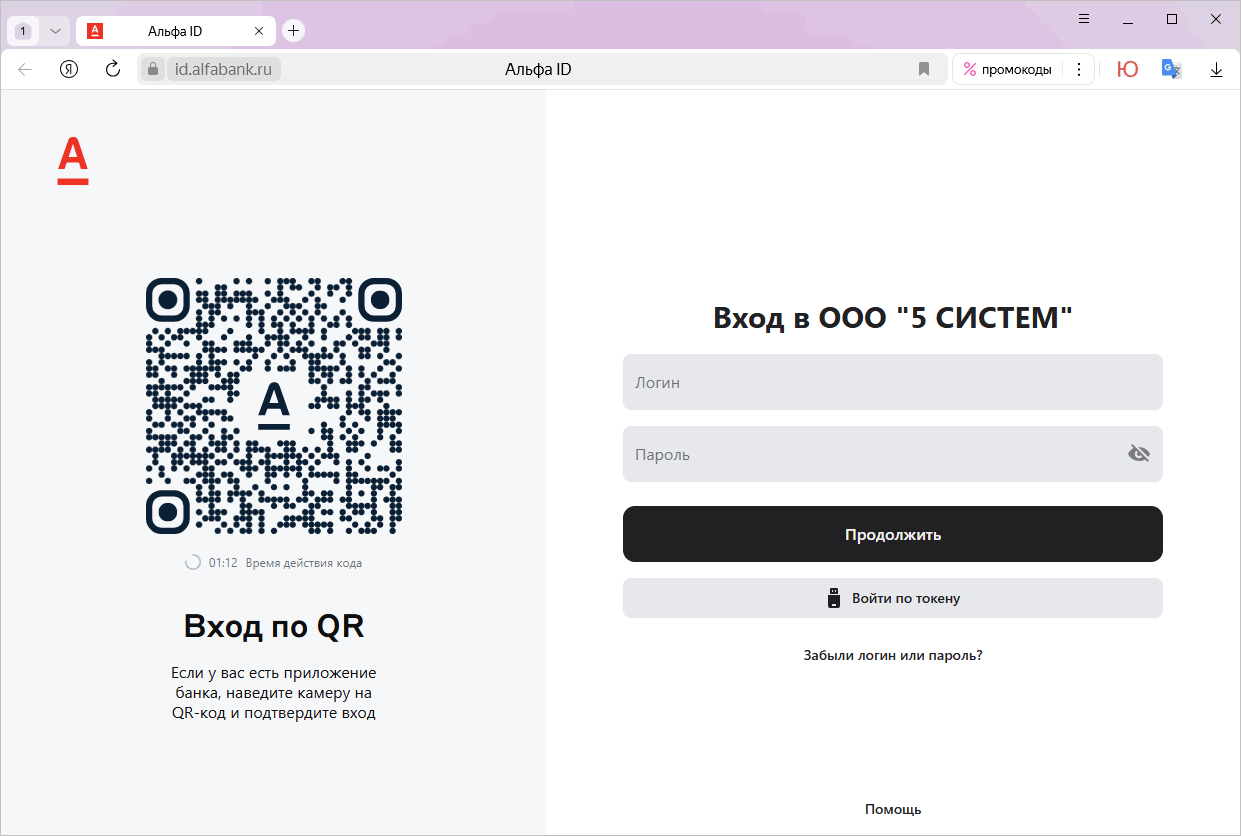Viewport: 1241px width, 836px height.
Task: Choose Войти по токену button
Action: tap(892, 598)
